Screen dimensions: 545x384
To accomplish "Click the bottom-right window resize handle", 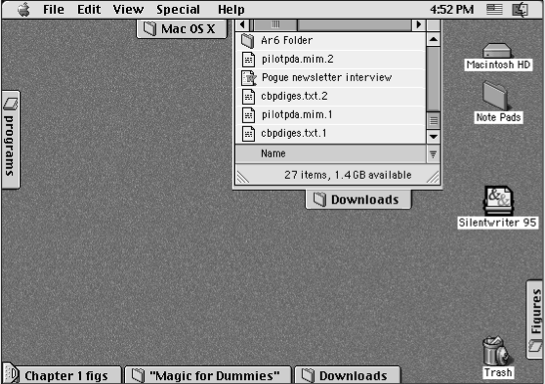I will 433,177.
